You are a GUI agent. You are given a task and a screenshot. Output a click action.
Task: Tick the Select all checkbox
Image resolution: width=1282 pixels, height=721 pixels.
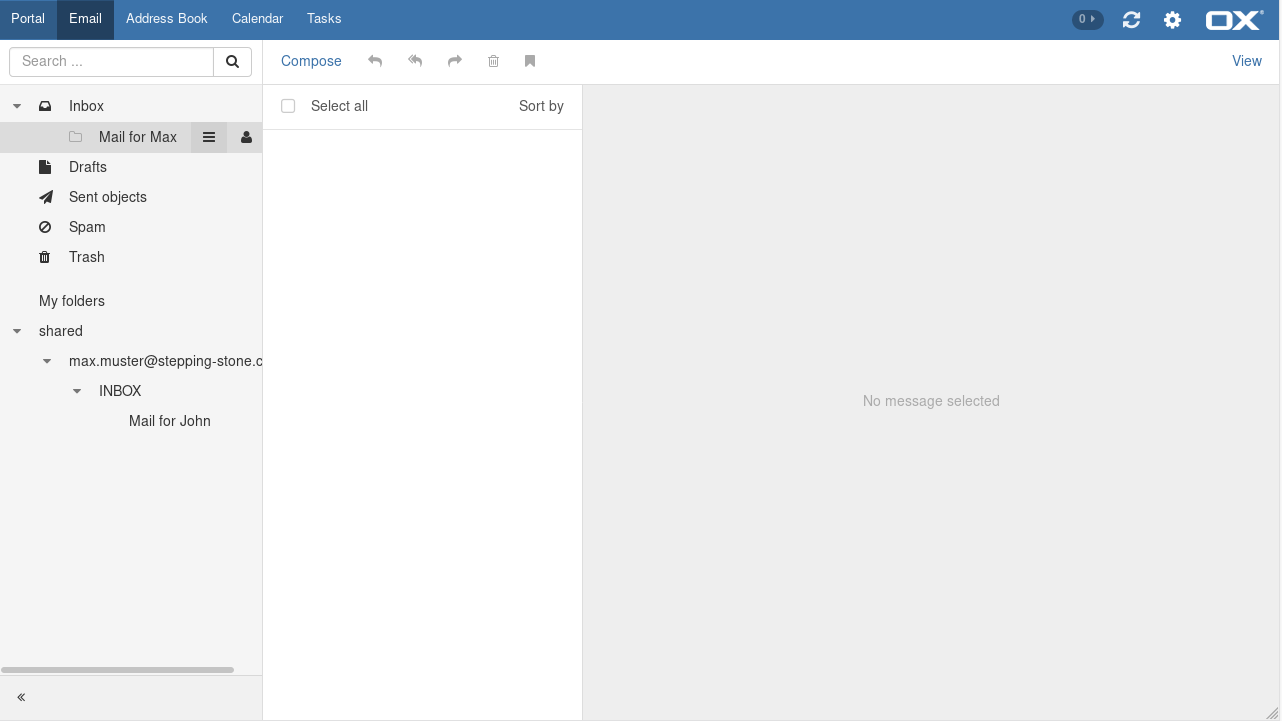[x=288, y=106]
